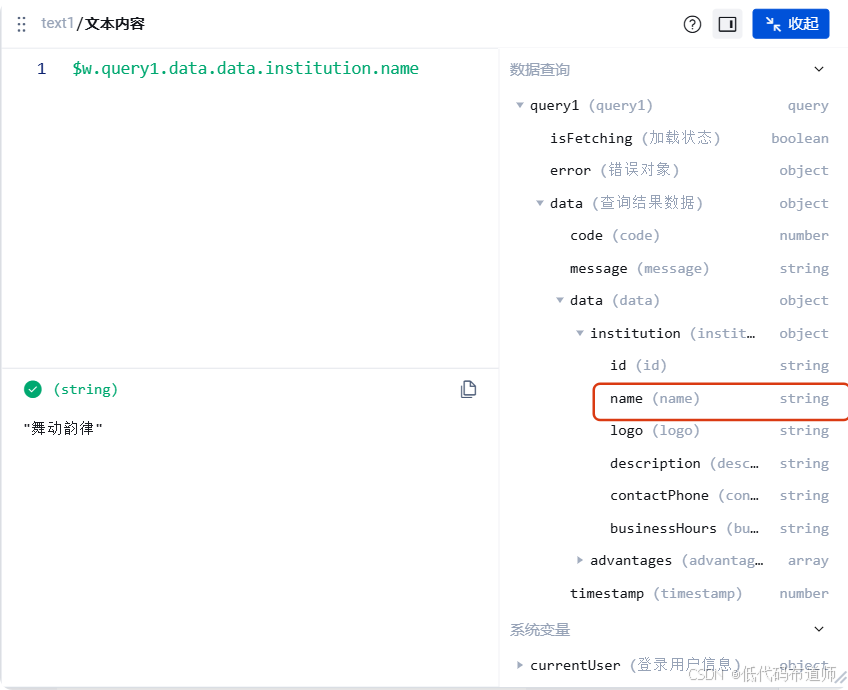Viewport: 848px width, 690px height.
Task: Collapse the data (查询结果数据) node
Action: [x=539, y=203]
